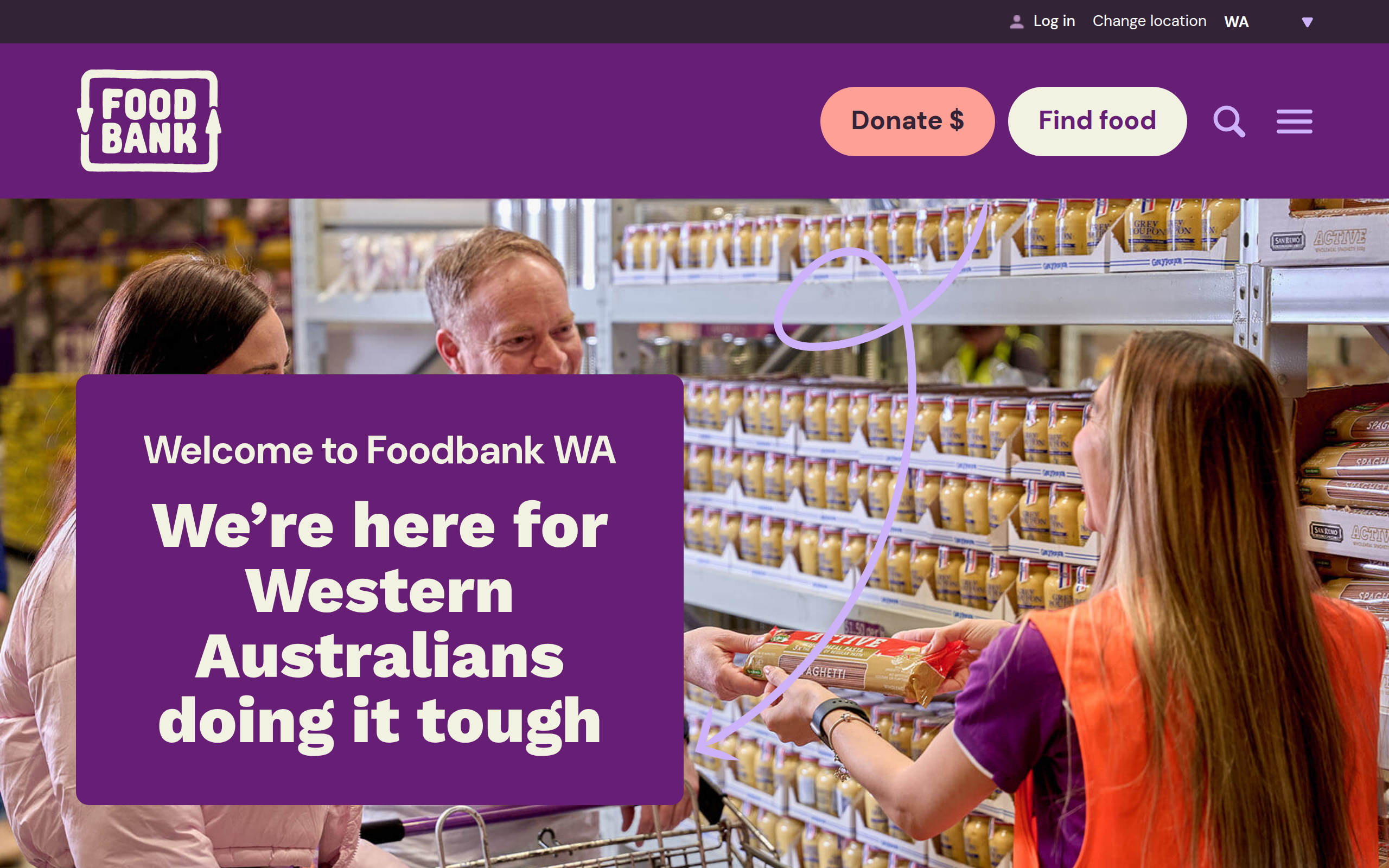Open the hamburger navigation menu
The width and height of the screenshot is (1389, 868).
pyautogui.click(x=1294, y=121)
